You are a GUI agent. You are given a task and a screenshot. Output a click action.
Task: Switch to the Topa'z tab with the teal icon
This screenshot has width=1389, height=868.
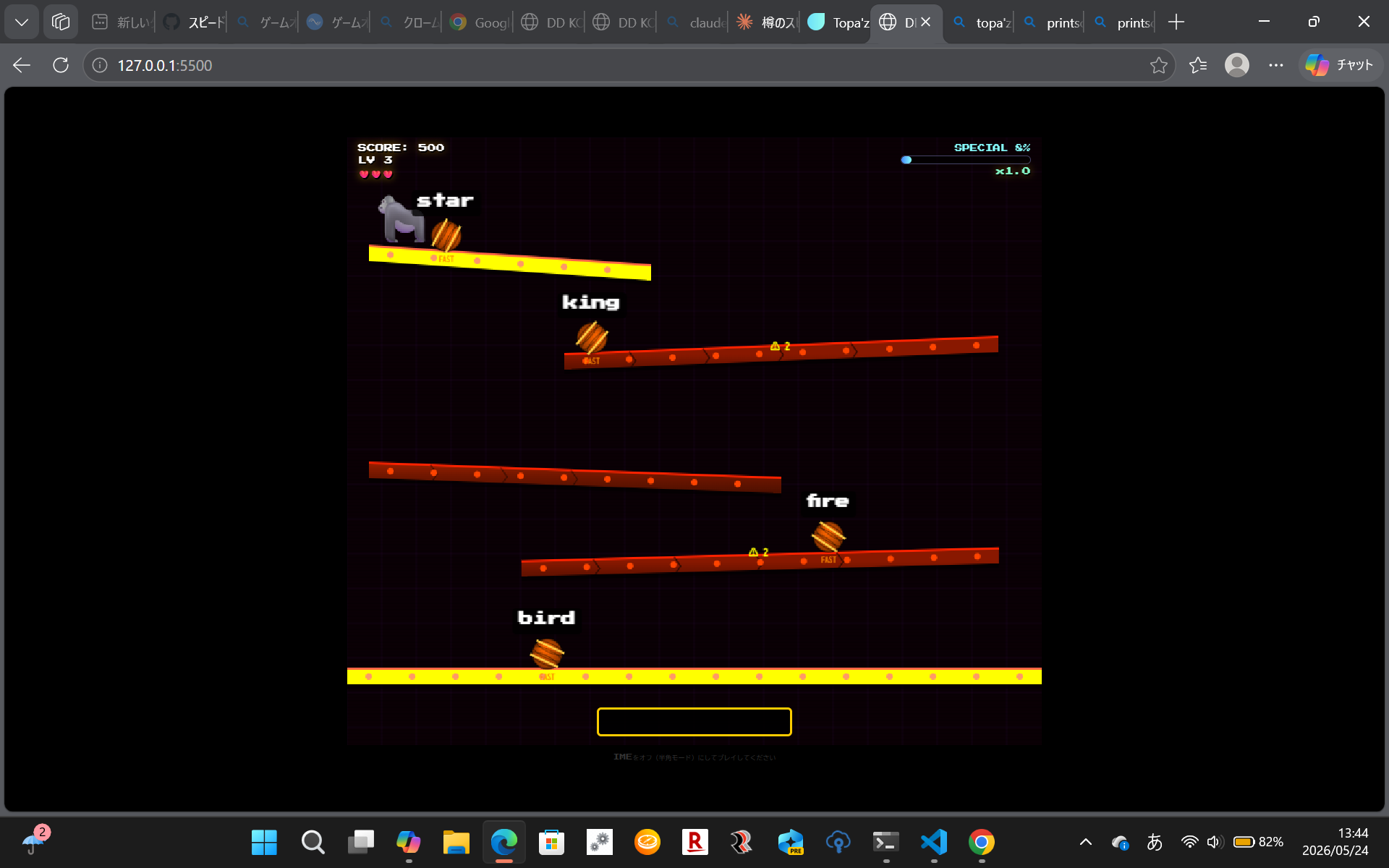(x=837, y=22)
